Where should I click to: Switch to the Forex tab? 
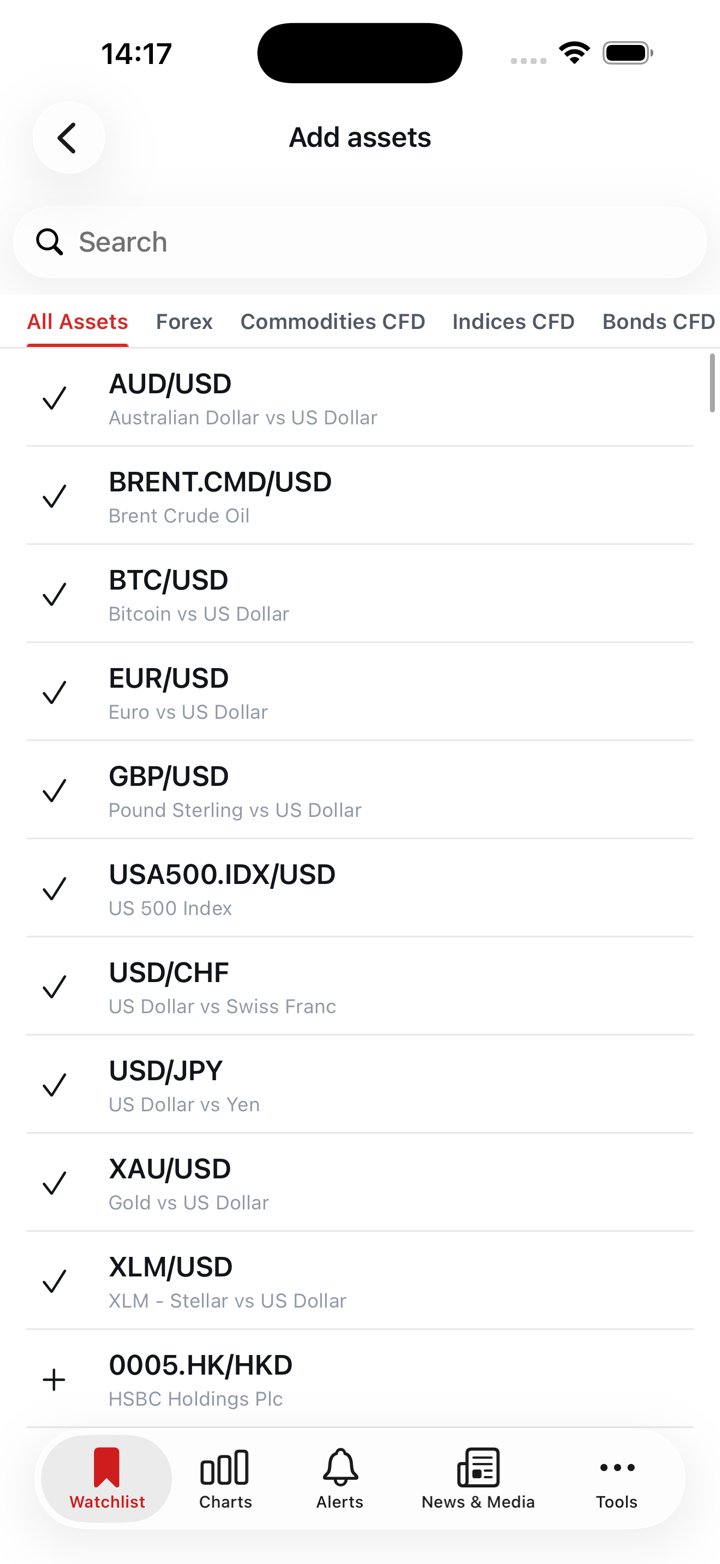click(x=184, y=322)
